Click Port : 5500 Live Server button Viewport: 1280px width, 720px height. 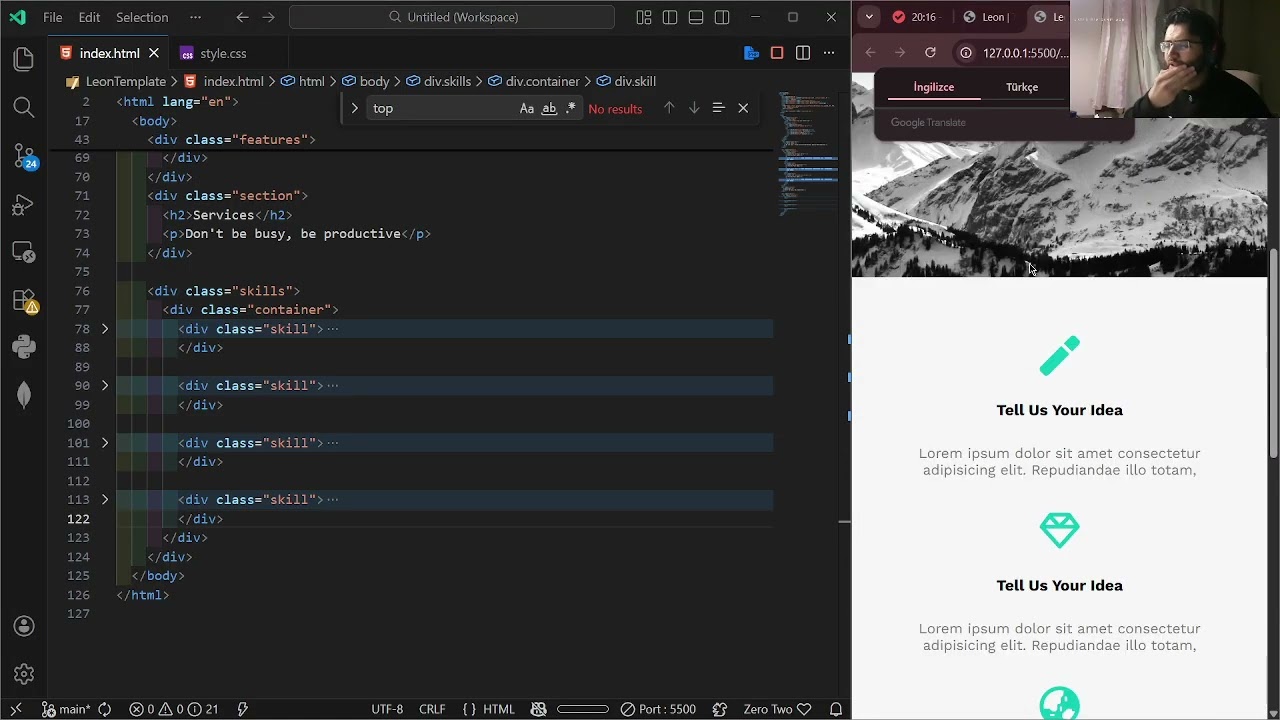(658, 709)
